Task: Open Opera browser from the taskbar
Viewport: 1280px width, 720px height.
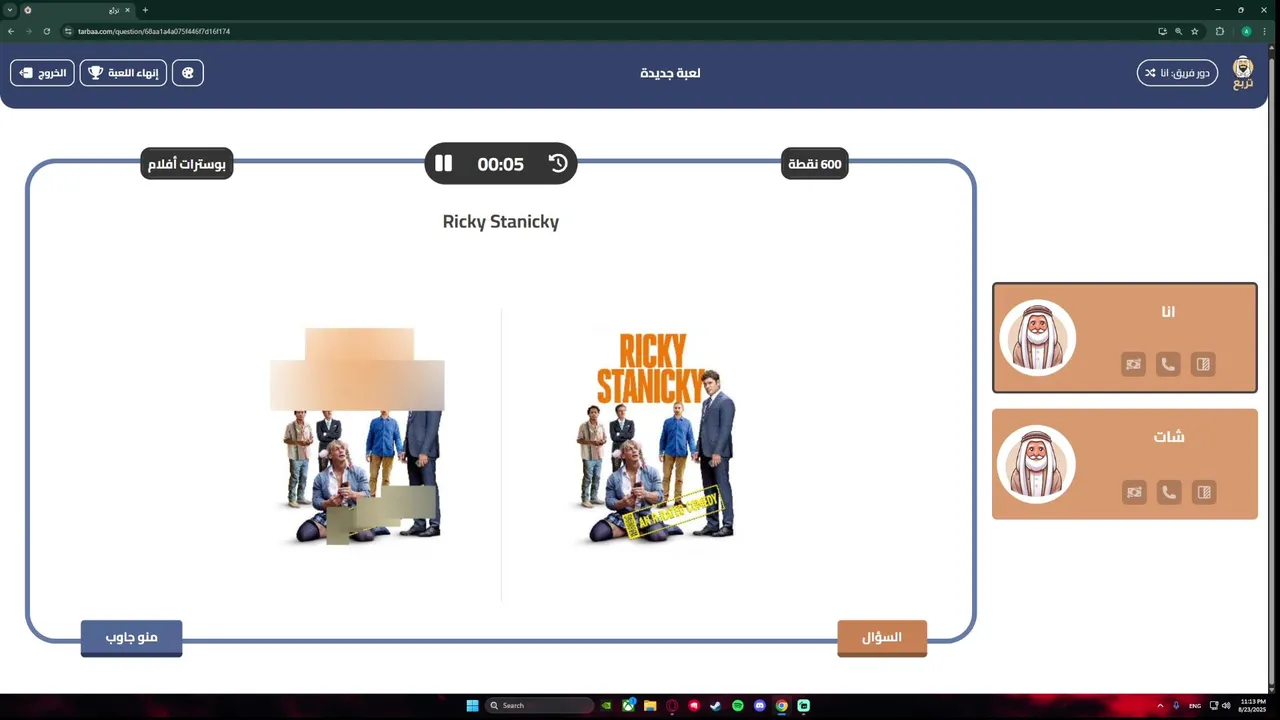Action: [x=672, y=706]
